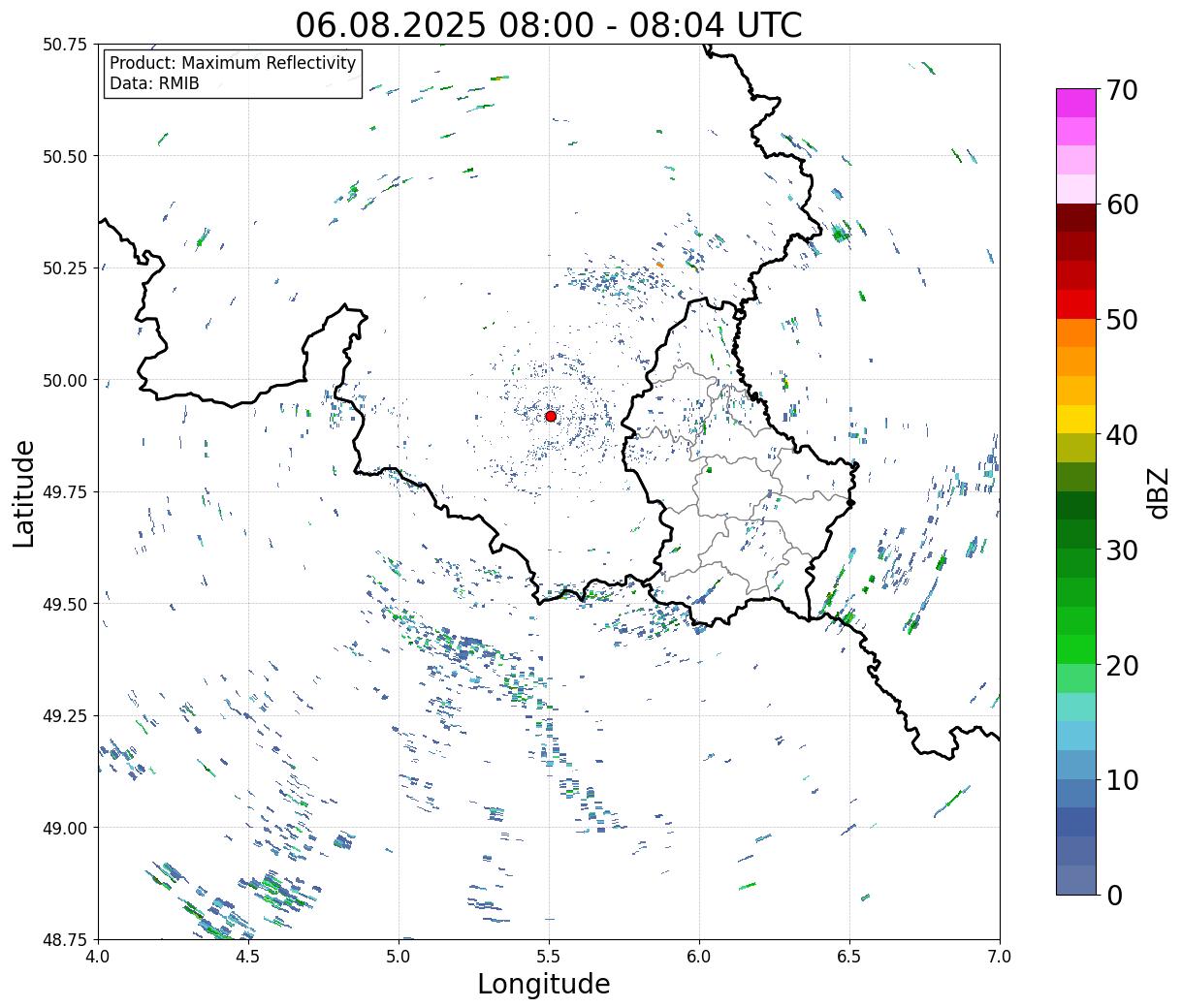Click the longitude tick label 7.0
The height and width of the screenshot is (1008, 1182).
pyautogui.click(x=1000, y=957)
